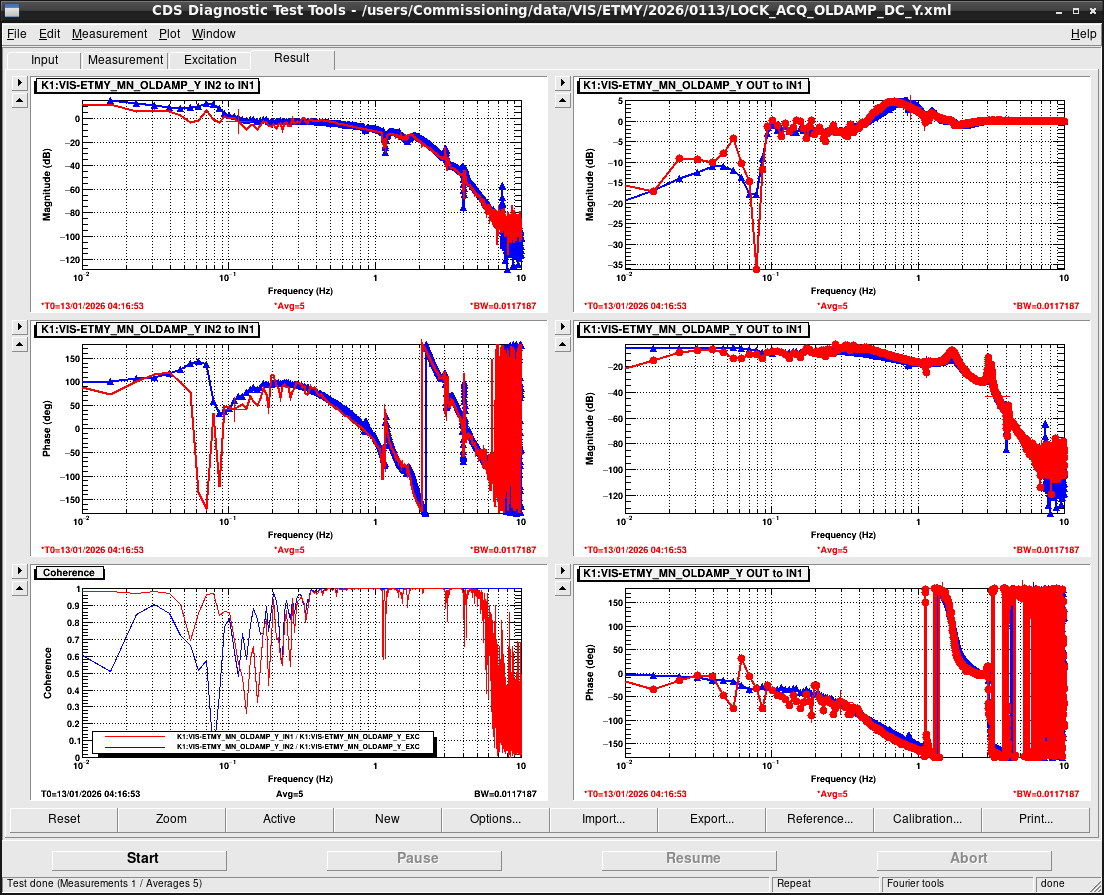
Task: Click up-arrow icon beside top-right OUT to IN1 plot
Action: tap(562, 101)
